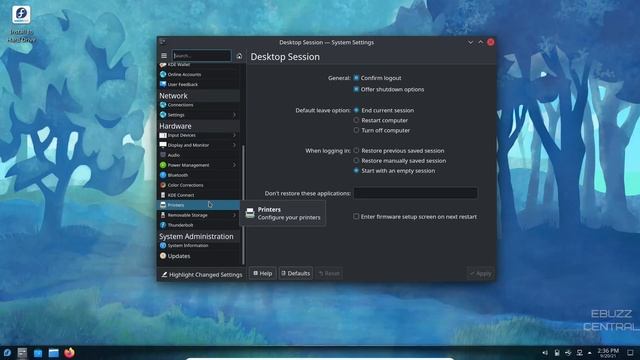Image resolution: width=640 pixels, height=360 pixels.
Task: Open Input Devices settings
Action: click(x=199, y=135)
